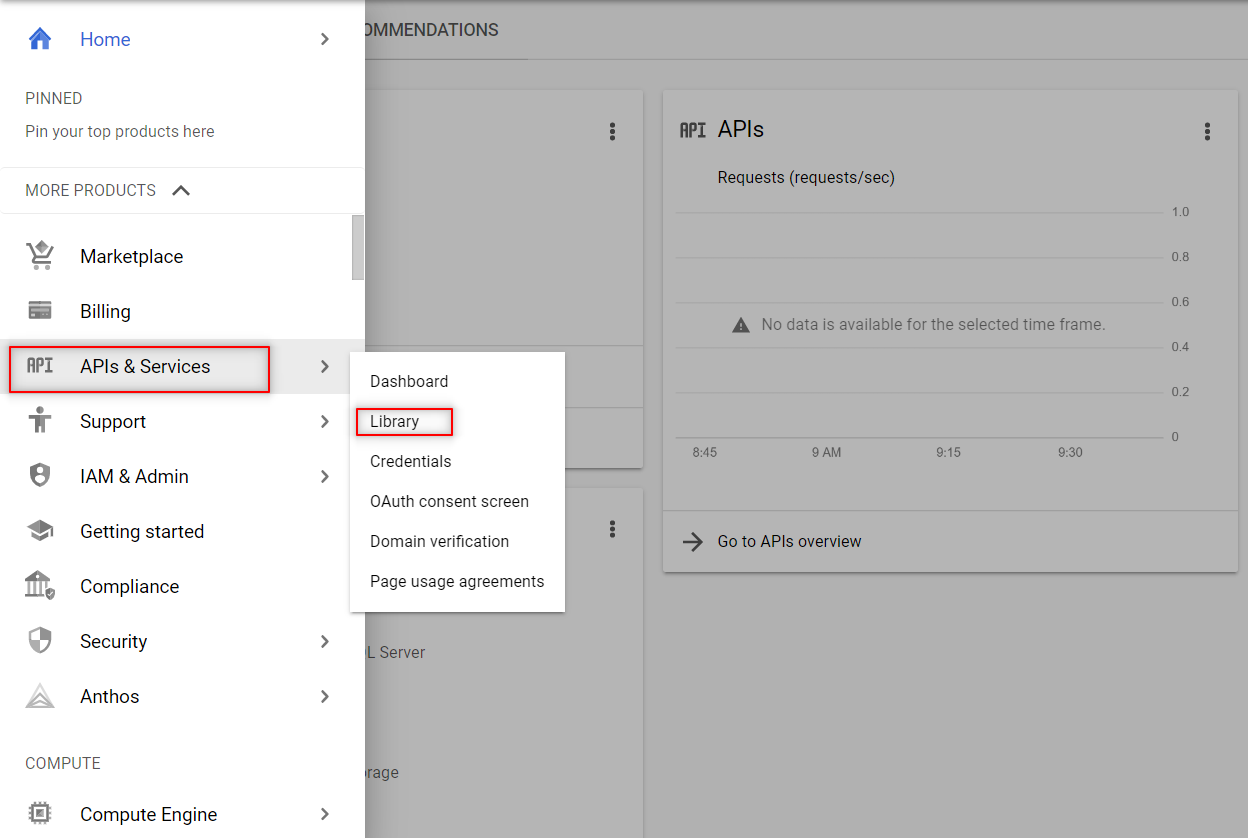
Task: Click the IAM & Admin shield icon
Action: pos(40,476)
